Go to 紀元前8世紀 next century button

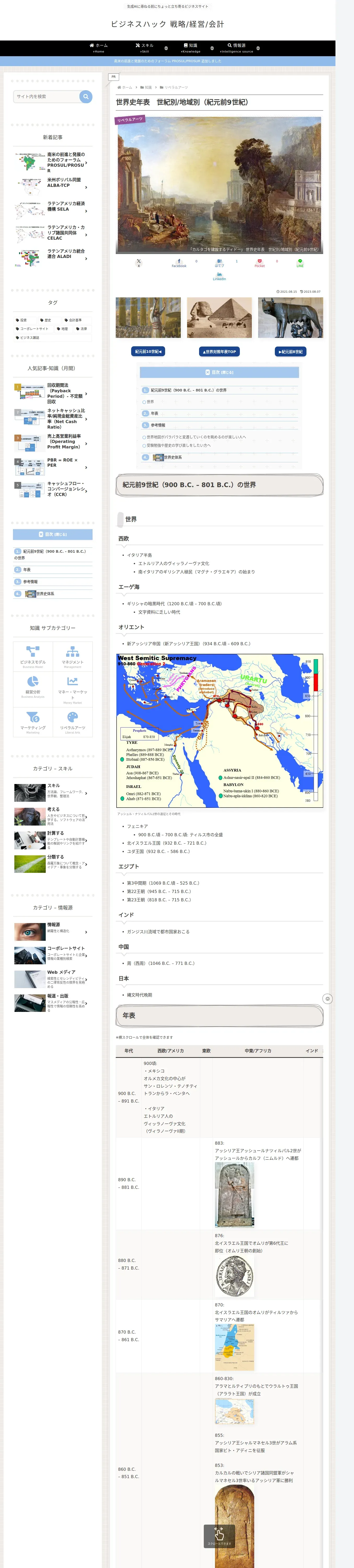coord(290,352)
